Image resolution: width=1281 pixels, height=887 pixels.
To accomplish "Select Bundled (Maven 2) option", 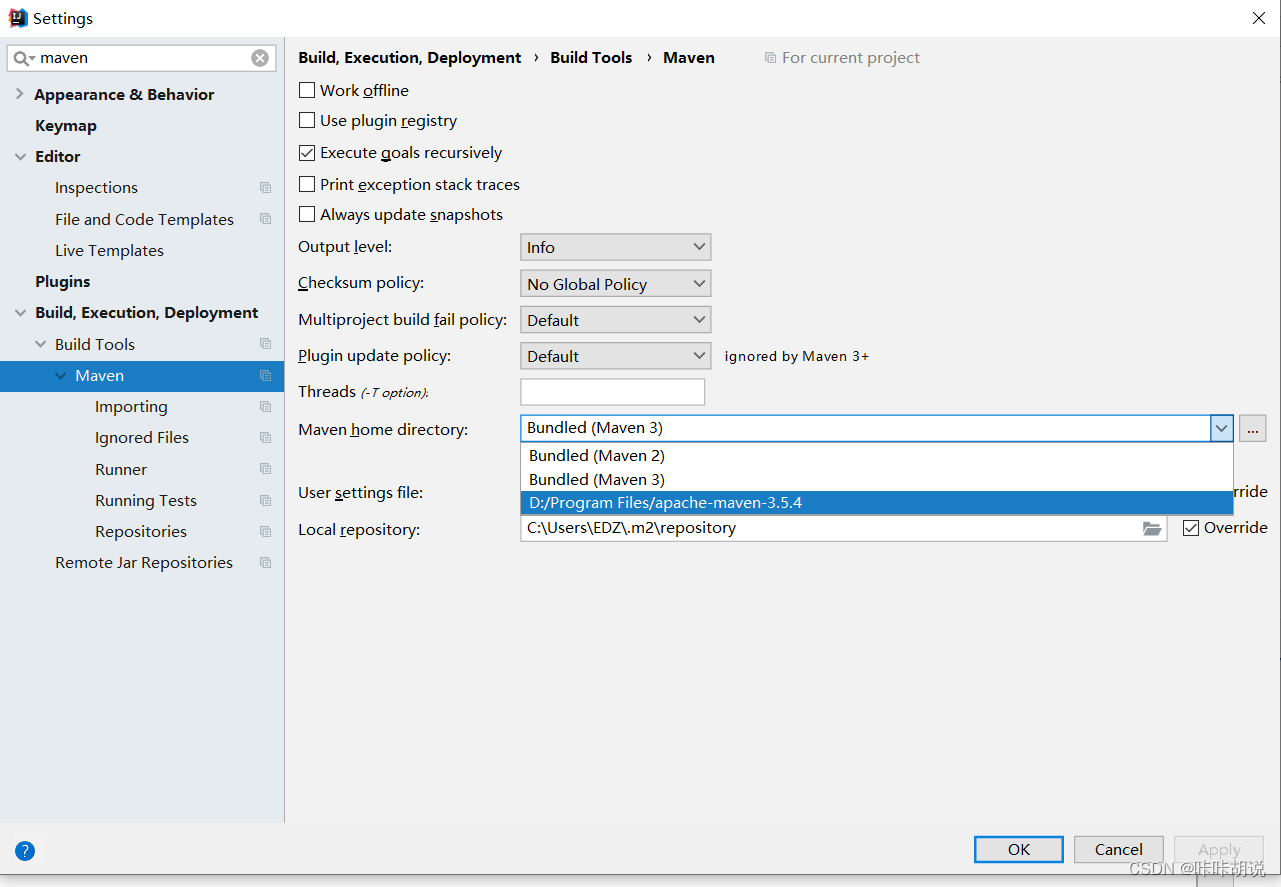I will pyautogui.click(x=877, y=455).
